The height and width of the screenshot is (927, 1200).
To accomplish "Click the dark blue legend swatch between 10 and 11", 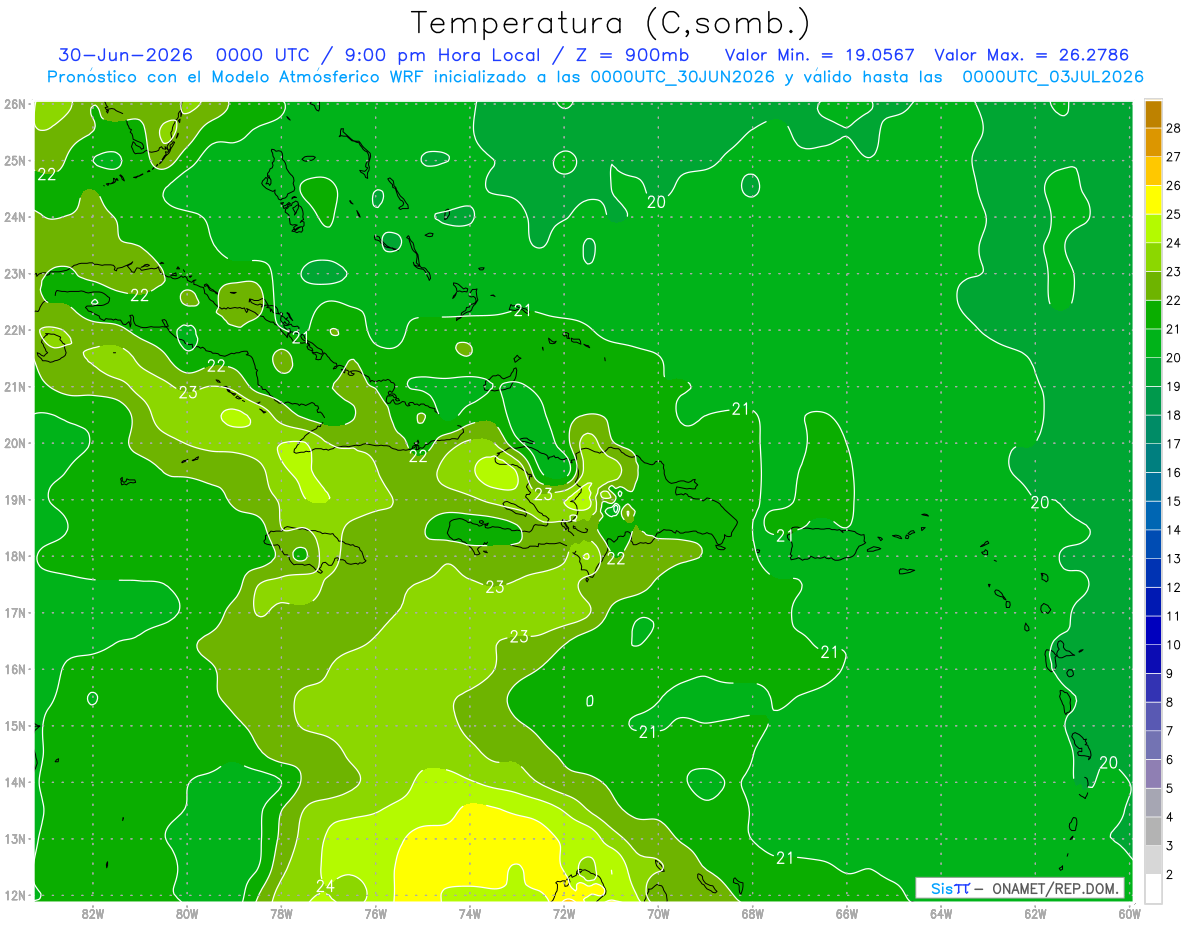I will tap(1153, 630).
